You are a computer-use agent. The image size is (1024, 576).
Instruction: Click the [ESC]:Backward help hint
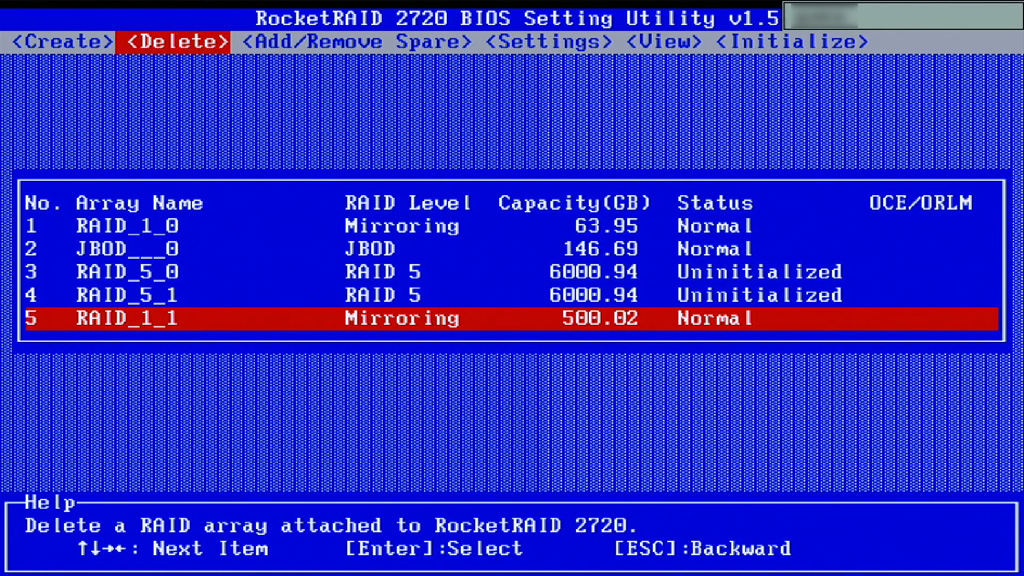pyautogui.click(x=702, y=549)
